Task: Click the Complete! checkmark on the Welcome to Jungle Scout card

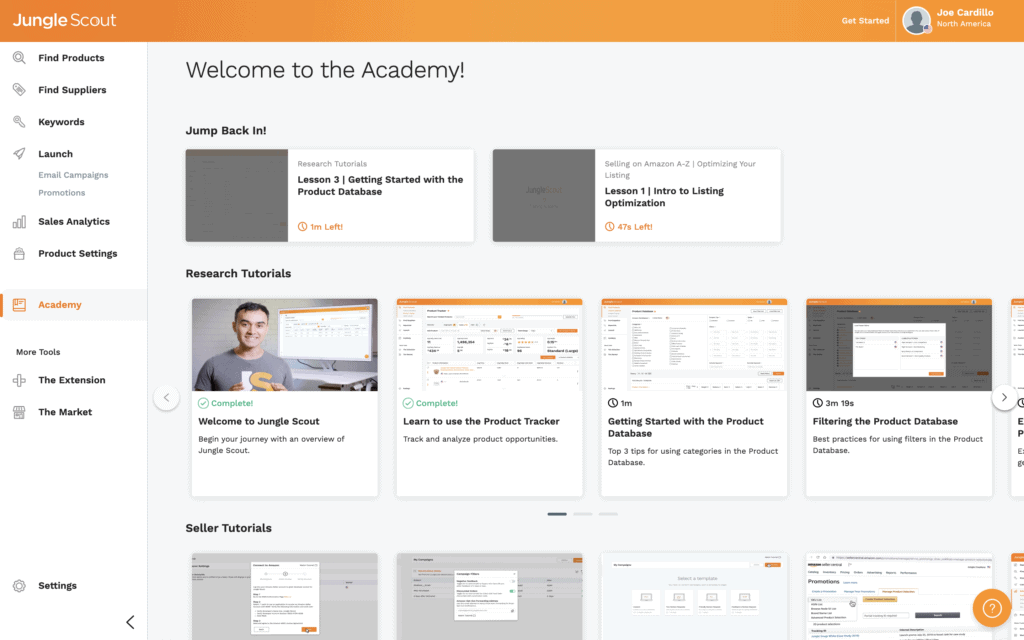Action: coord(203,403)
